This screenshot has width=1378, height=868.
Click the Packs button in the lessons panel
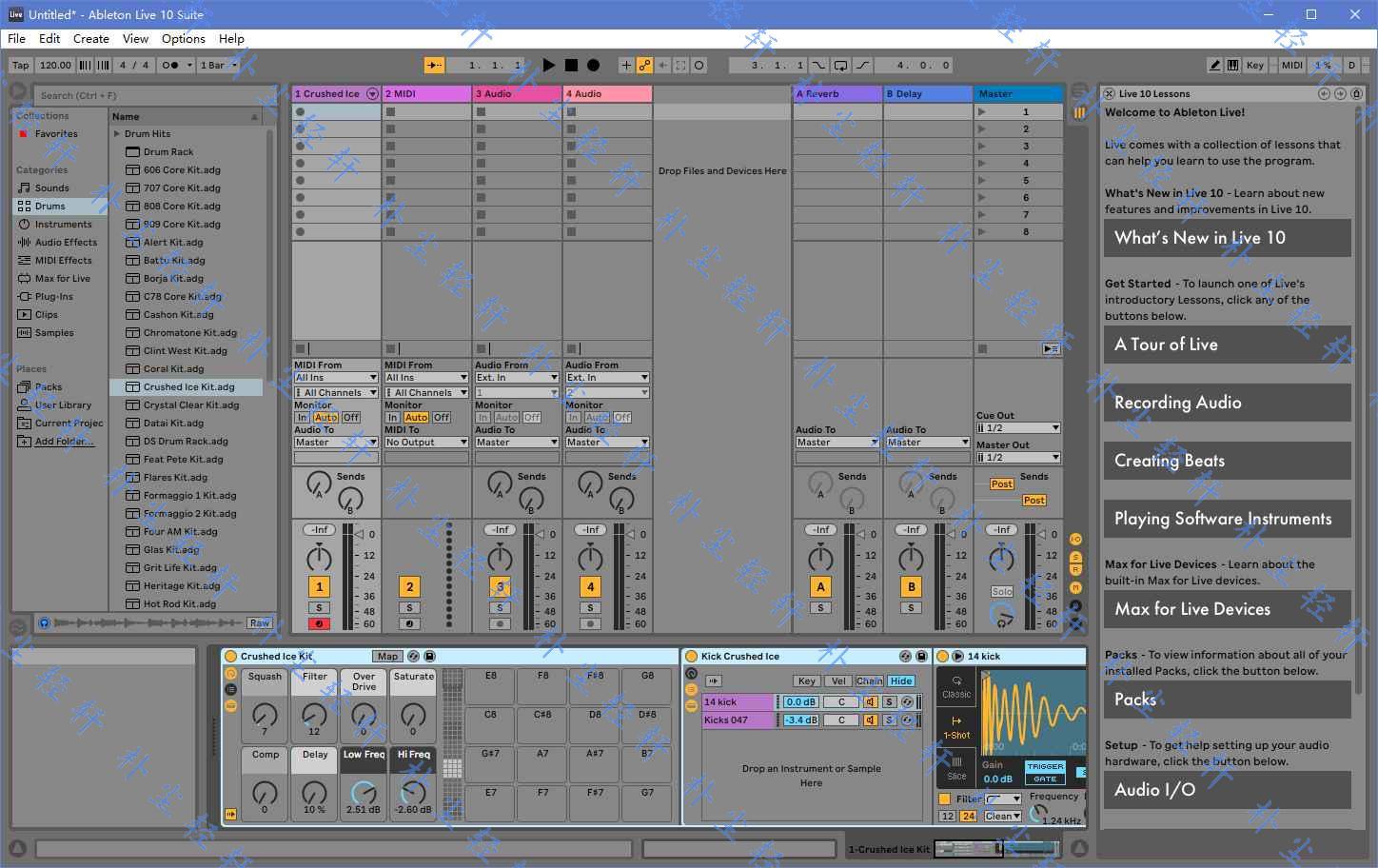(x=1227, y=700)
